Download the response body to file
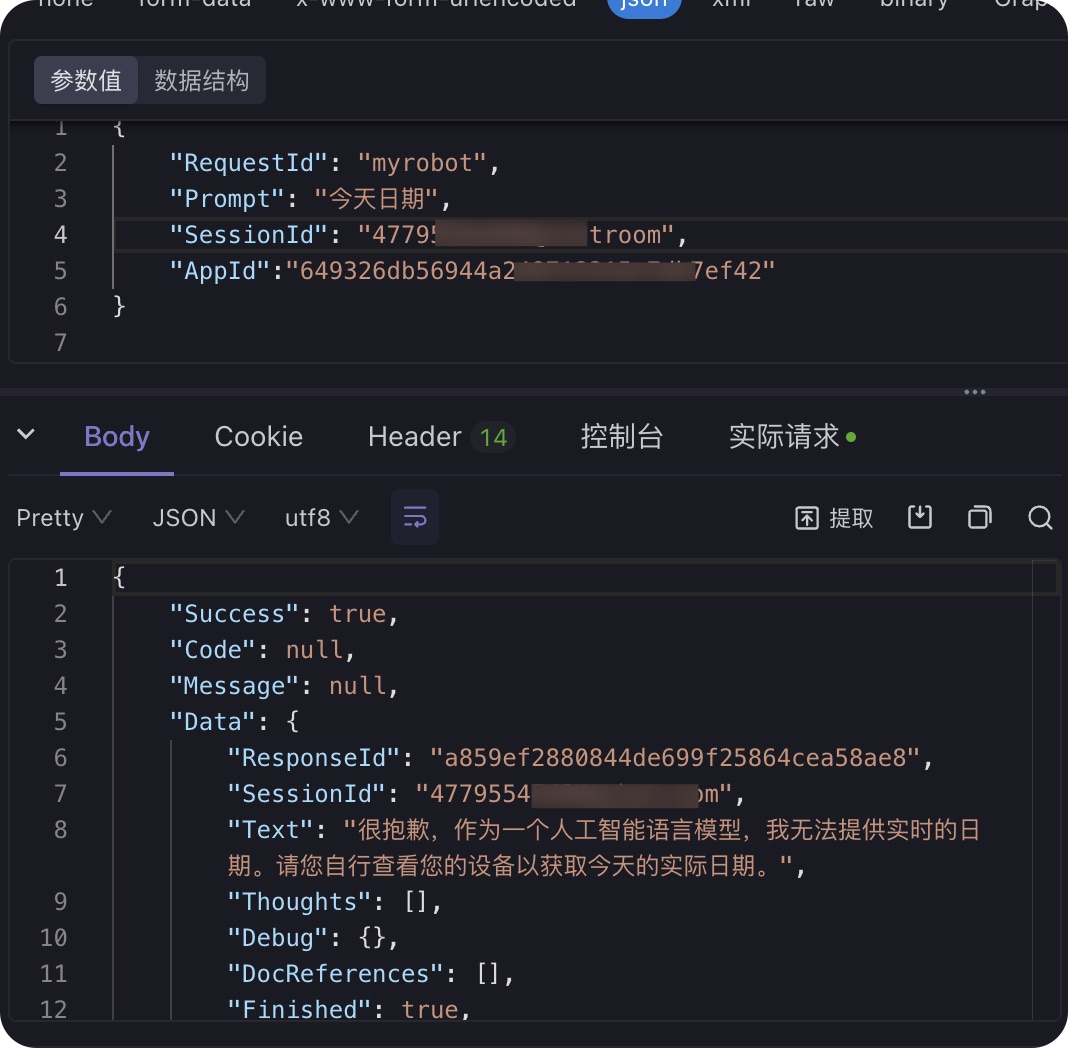1068x1048 pixels. [x=920, y=518]
